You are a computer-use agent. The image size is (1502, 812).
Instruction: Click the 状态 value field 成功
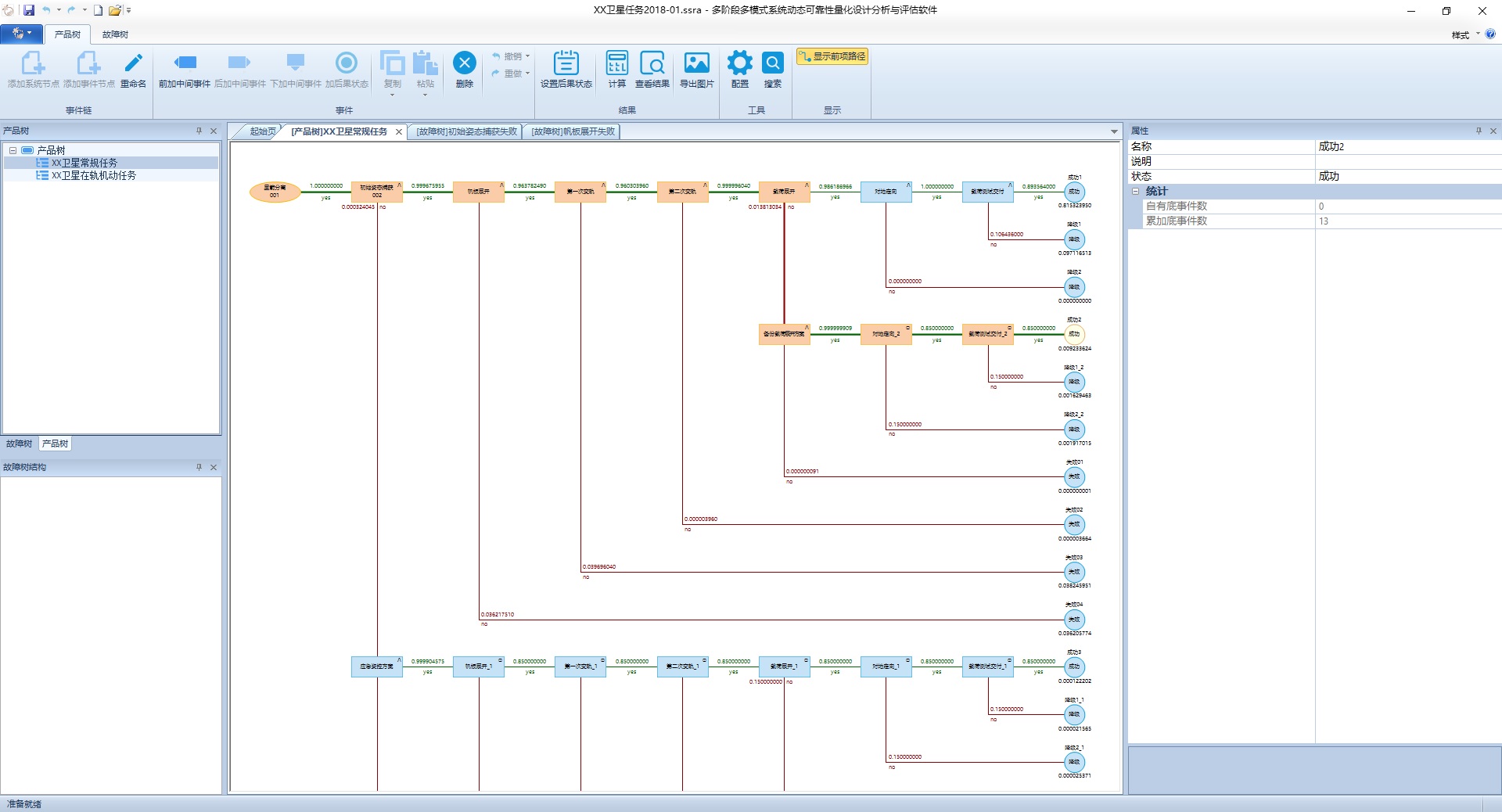pos(1407,176)
